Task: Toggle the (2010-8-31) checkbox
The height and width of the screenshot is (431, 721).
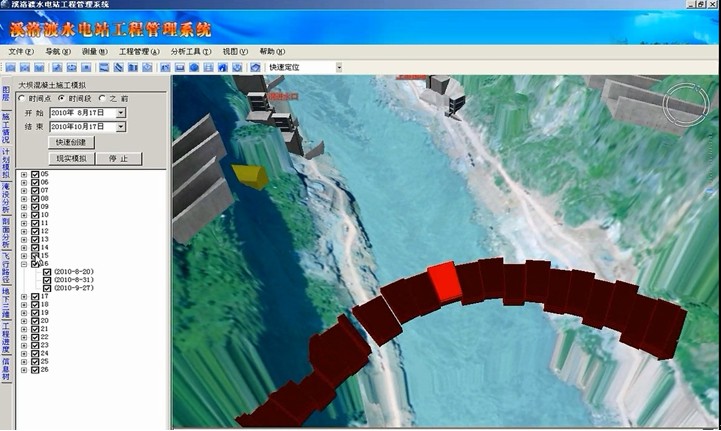Action: (47, 280)
